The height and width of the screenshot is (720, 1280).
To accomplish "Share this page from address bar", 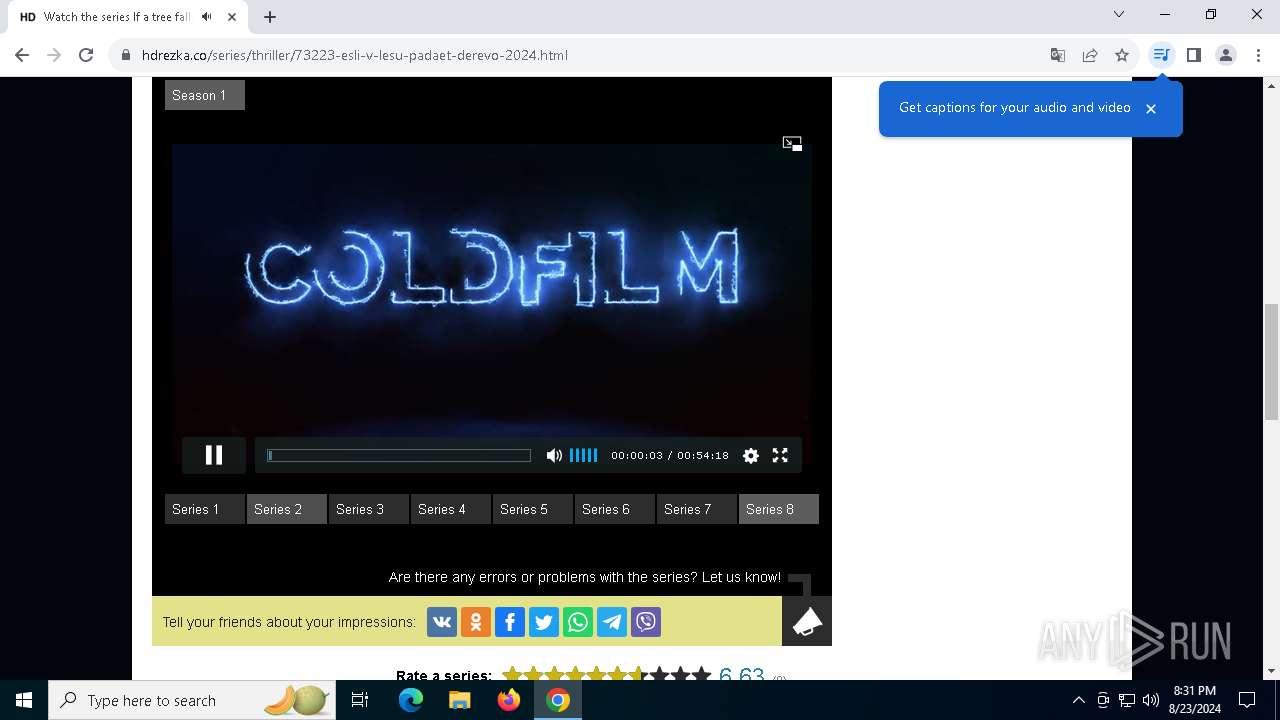I will coord(1090,55).
